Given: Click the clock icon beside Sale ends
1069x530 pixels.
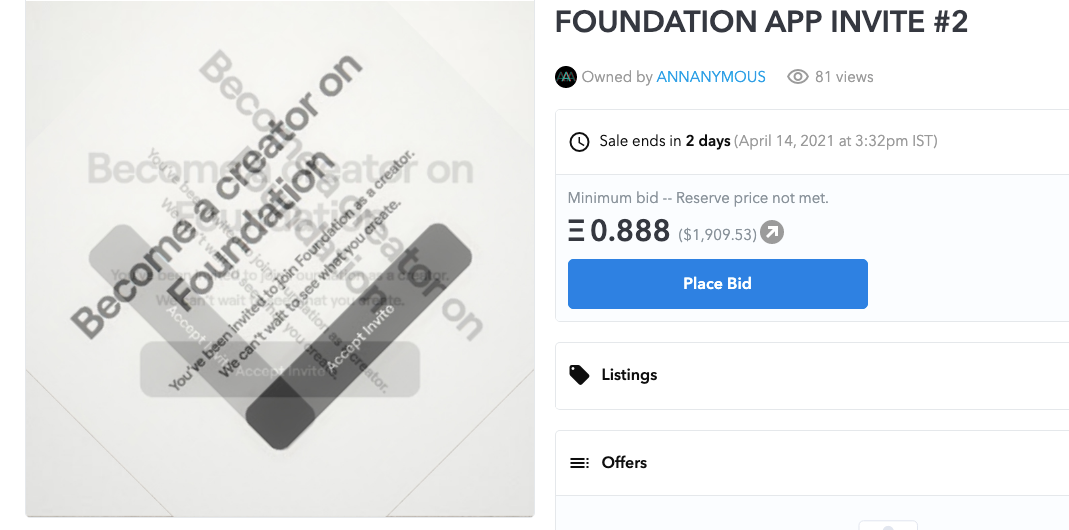Looking at the screenshot, I should [x=579, y=142].
